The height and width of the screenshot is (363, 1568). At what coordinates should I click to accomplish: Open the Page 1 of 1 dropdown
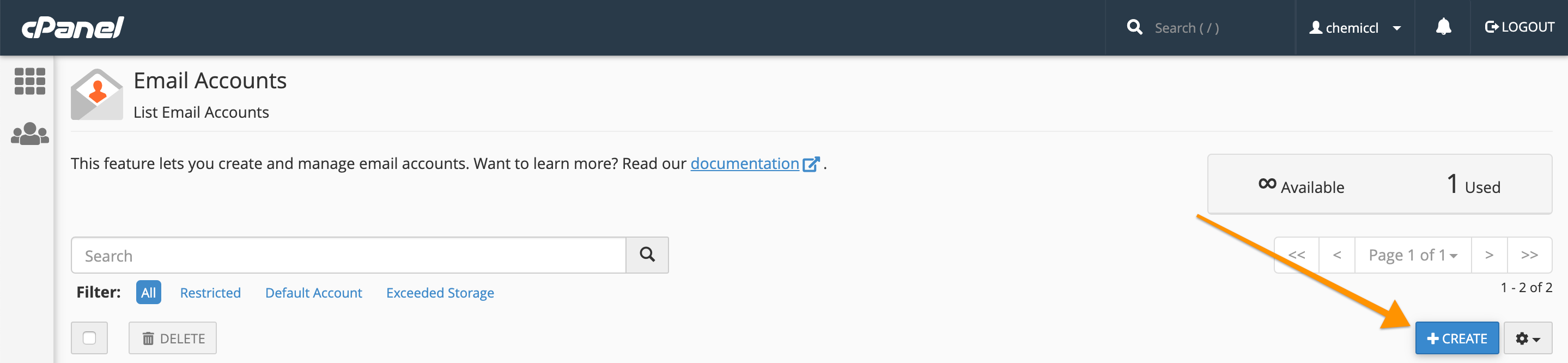pos(1412,255)
